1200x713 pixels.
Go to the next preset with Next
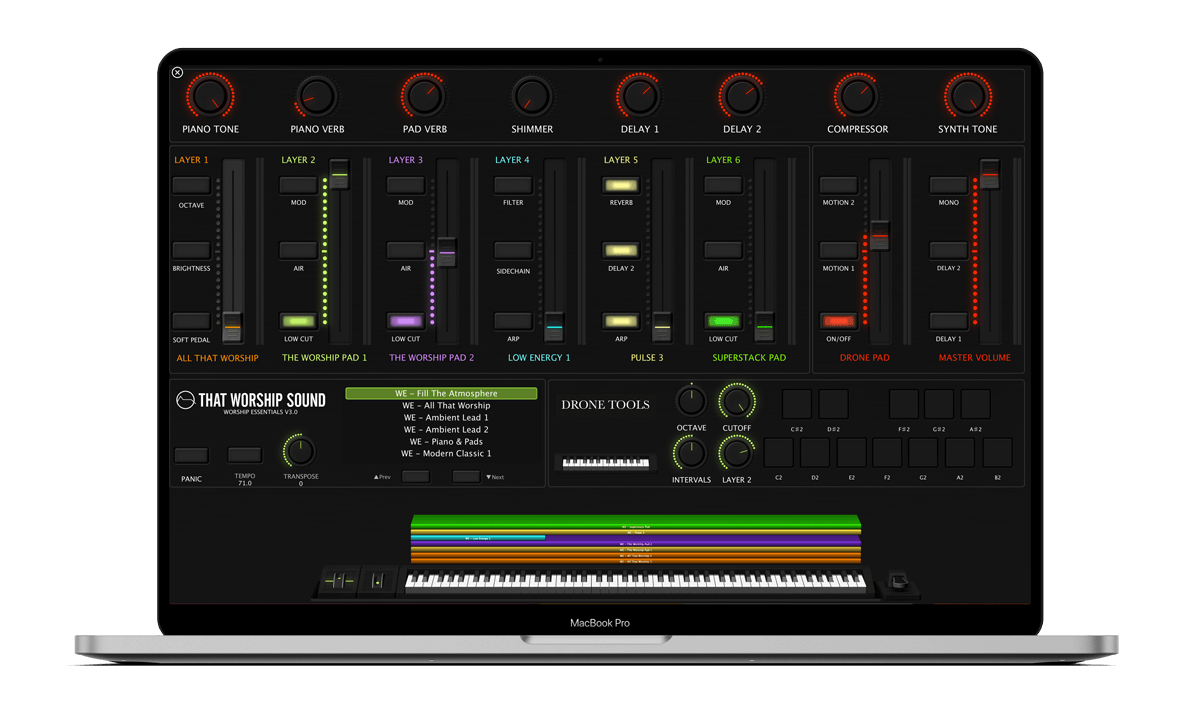(x=466, y=477)
